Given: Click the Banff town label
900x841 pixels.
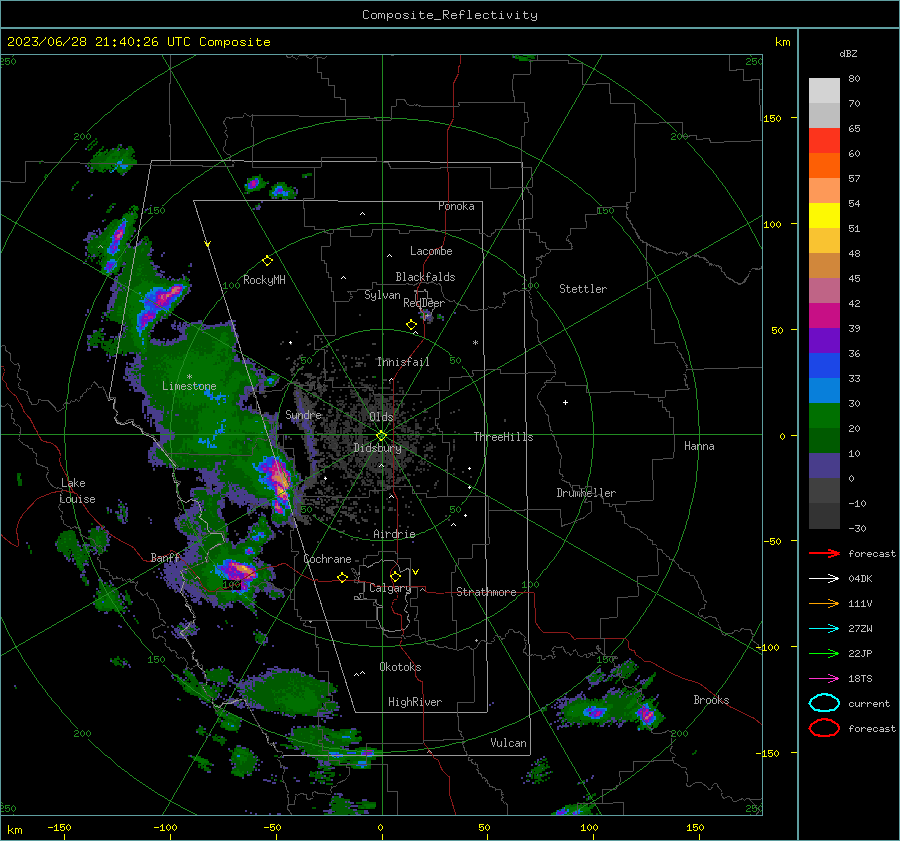Looking at the screenshot, I should [165, 557].
